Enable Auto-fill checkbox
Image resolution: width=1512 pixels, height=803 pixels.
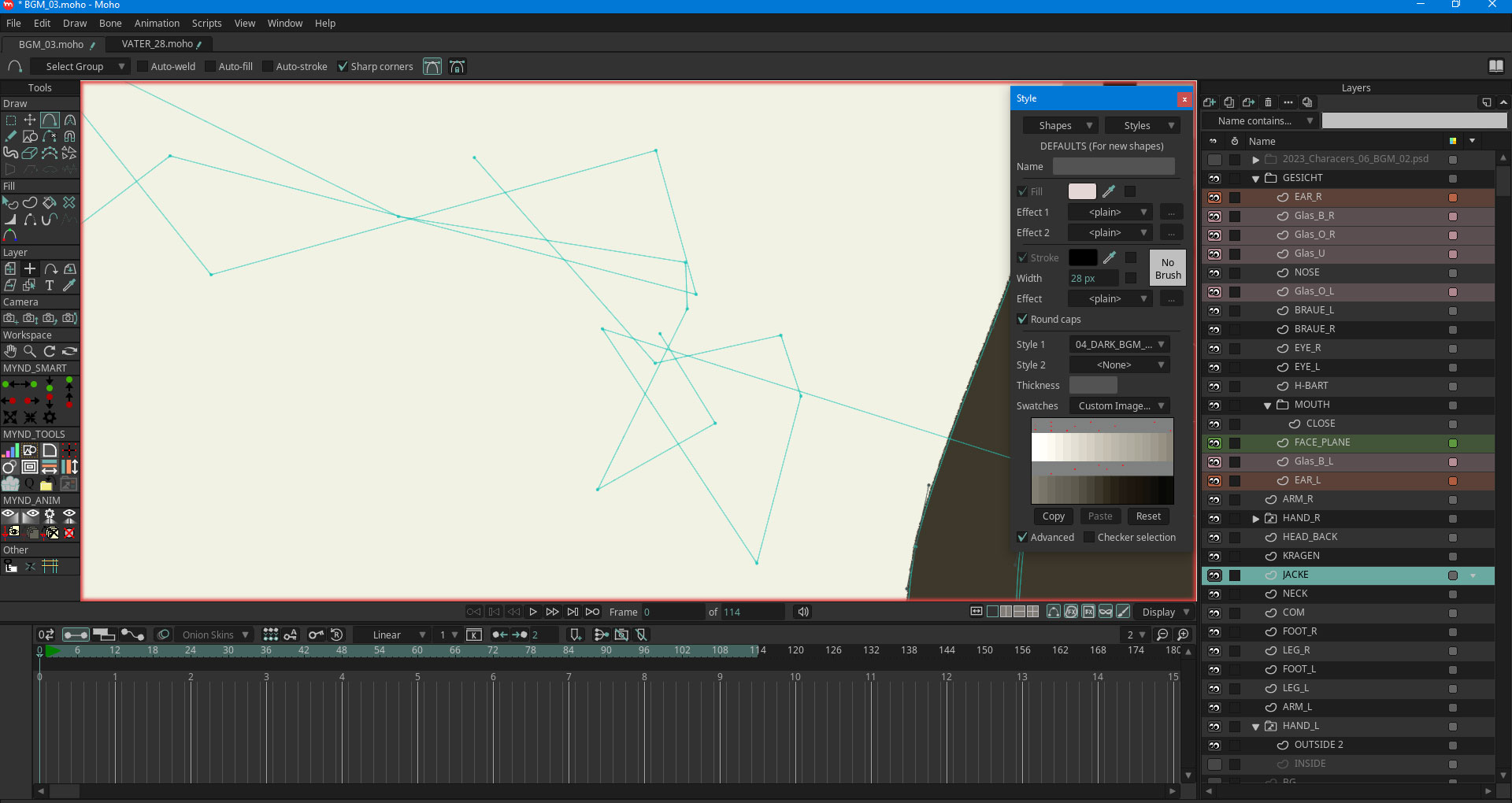(x=210, y=66)
